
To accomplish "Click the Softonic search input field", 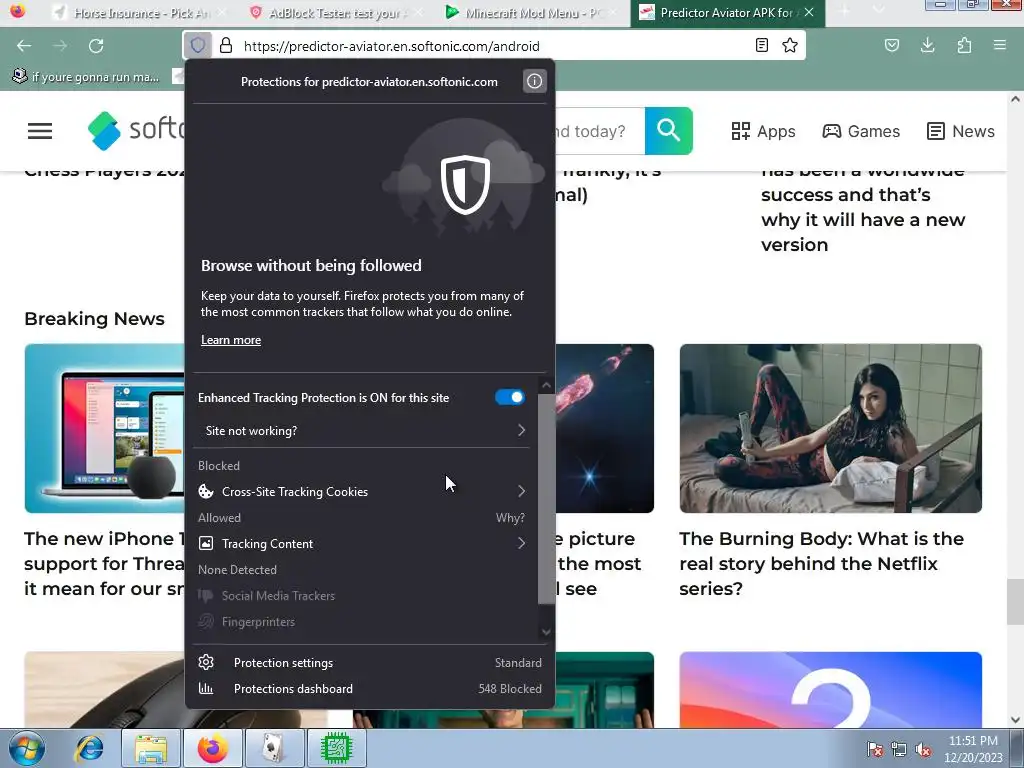I will [x=600, y=131].
